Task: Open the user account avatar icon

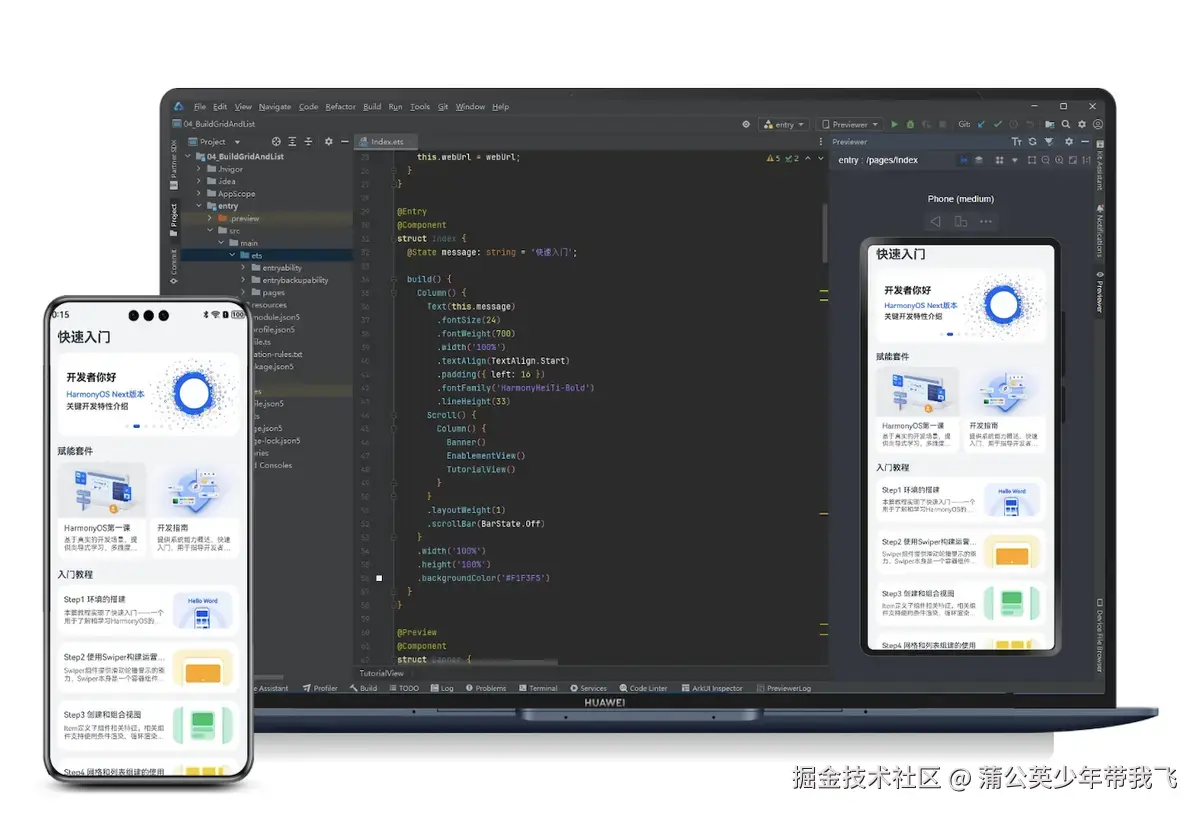Action: (1098, 124)
